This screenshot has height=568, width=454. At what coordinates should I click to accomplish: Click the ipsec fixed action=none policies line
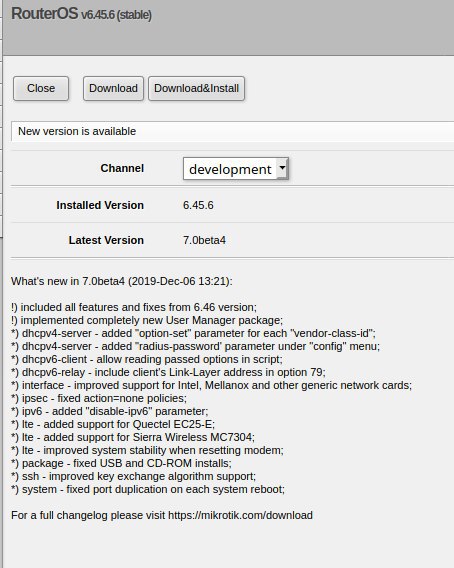pyautogui.click(x=99, y=398)
